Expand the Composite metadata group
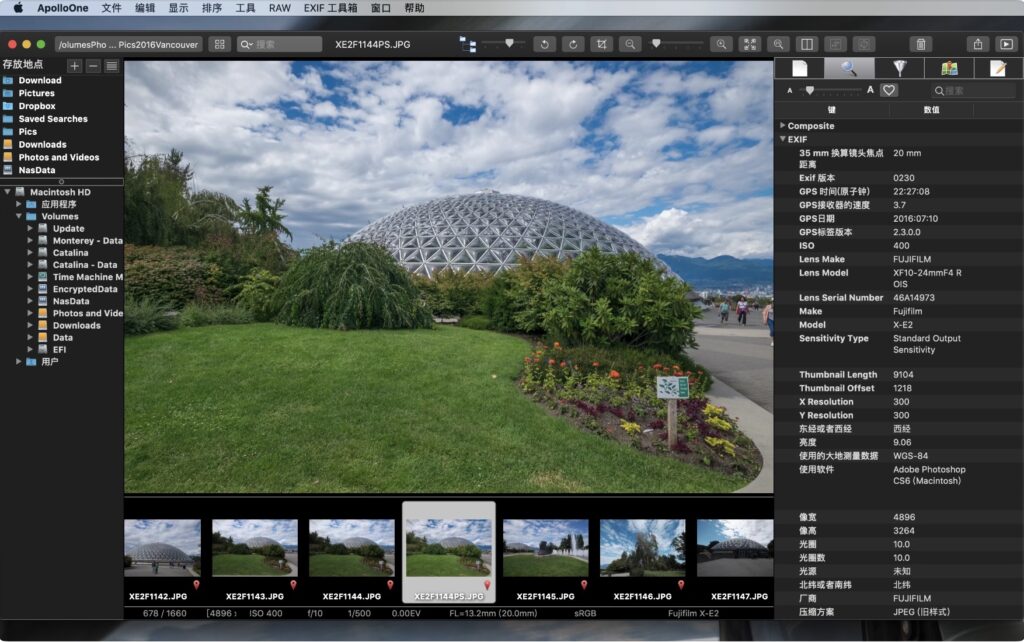Viewport: 1024px width, 642px height. pyautogui.click(x=783, y=126)
